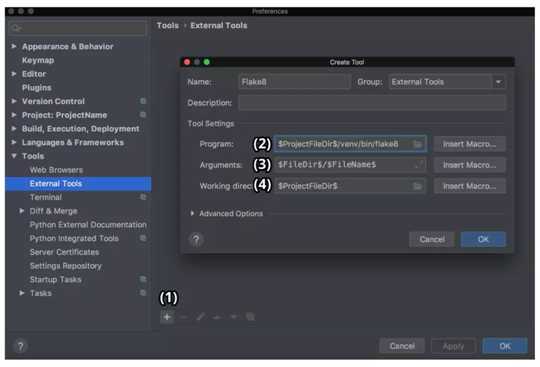
Task: Expand Advanced Options in Create Tool
Action: pos(192,213)
